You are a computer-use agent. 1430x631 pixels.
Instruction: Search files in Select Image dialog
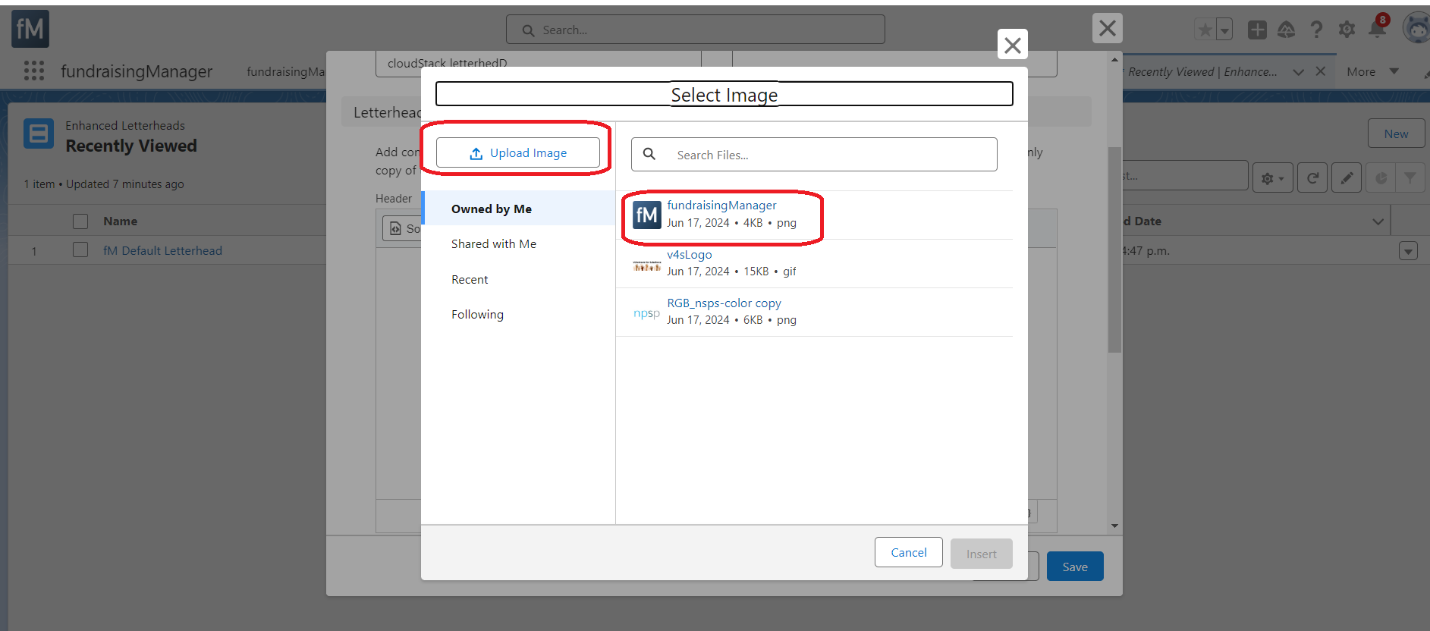pos(814,154)
